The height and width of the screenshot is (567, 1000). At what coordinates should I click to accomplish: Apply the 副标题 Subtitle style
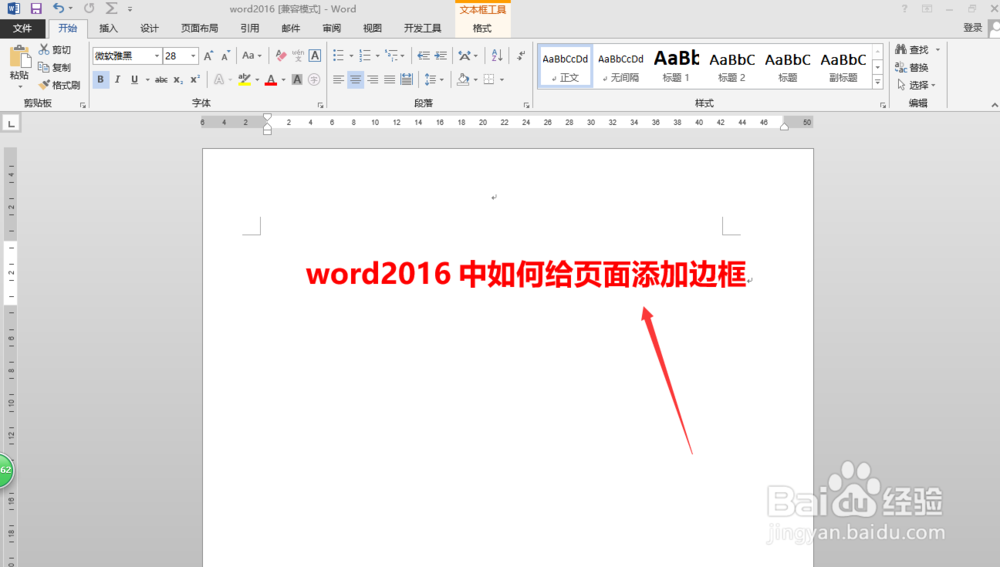tap(843, 66)
